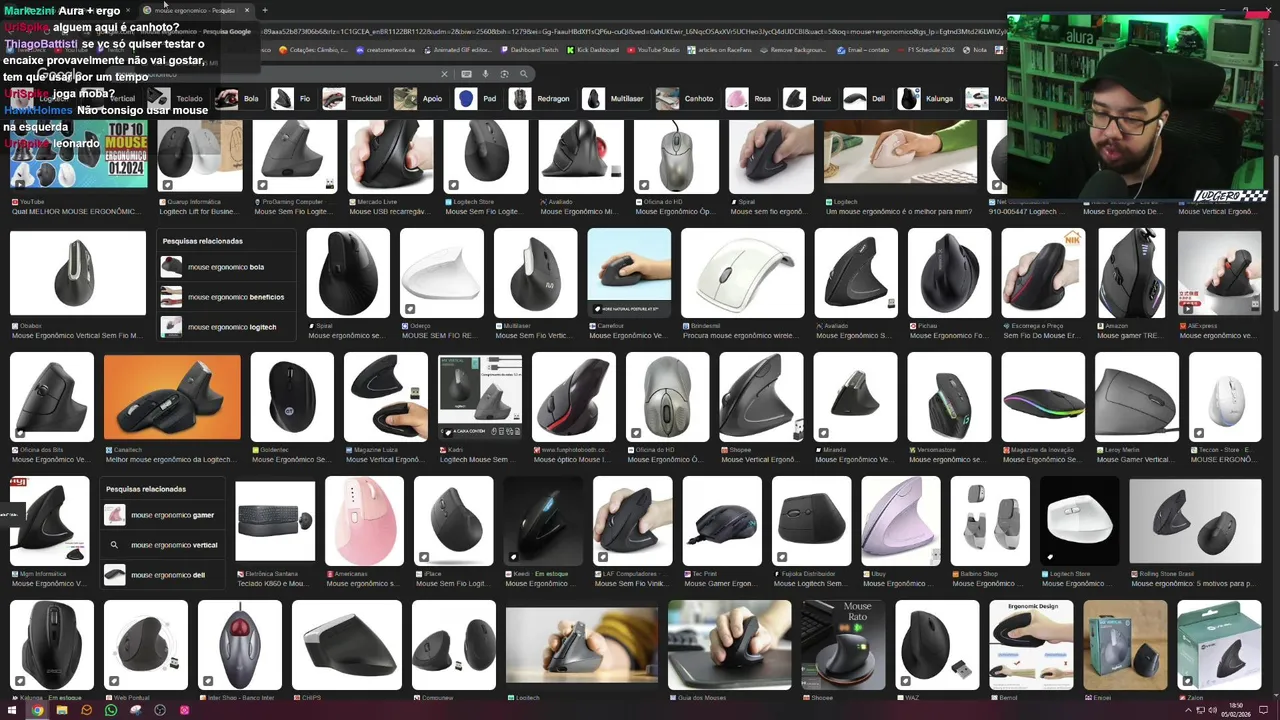Open Windows Start menu

coord(13,710)
